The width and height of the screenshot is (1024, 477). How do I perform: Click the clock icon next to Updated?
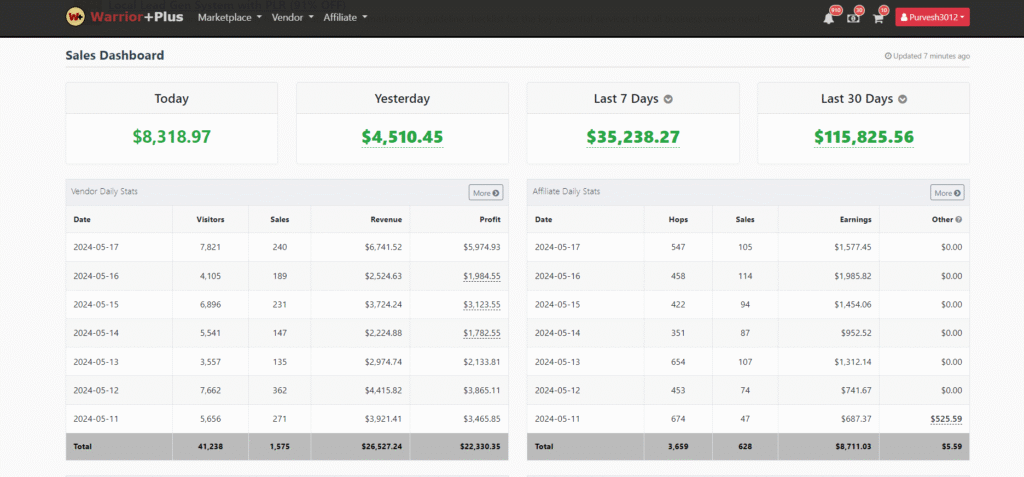[x=888, y=56]
